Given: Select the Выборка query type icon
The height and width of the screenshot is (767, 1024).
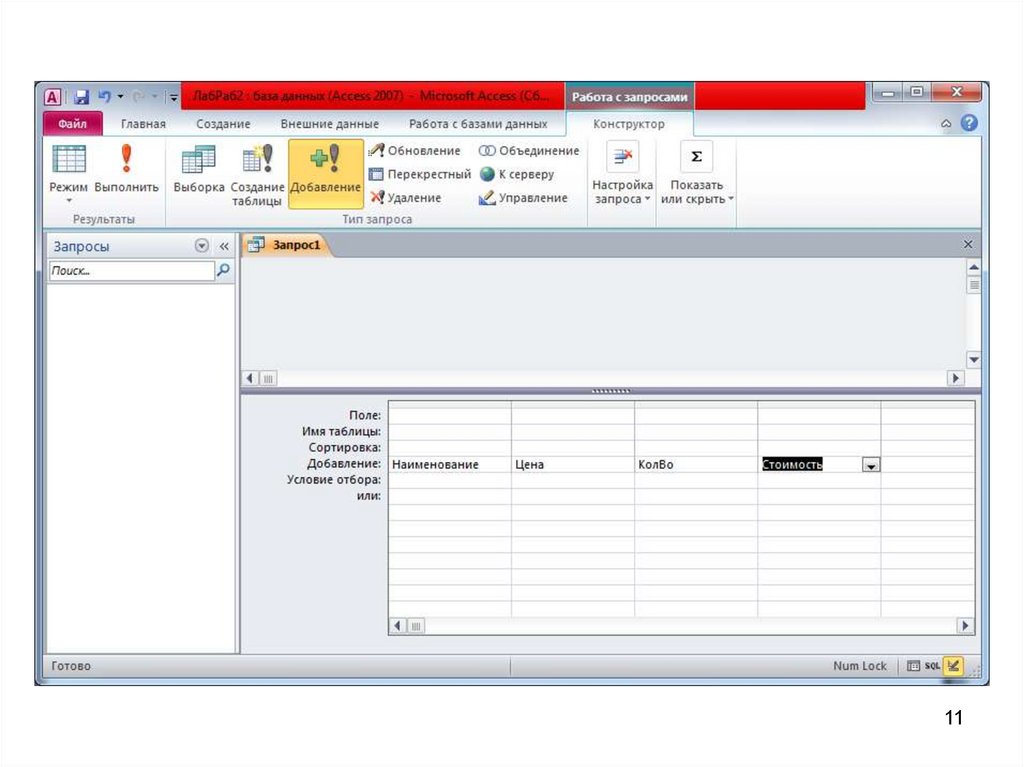Looking at the screenshot, I should (198, 160).
